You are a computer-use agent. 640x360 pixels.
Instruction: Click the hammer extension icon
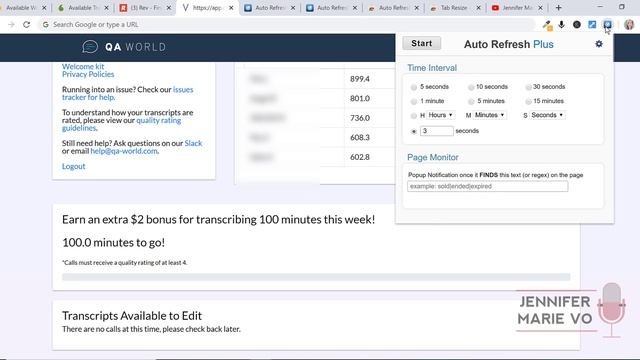tap(547, 25)
